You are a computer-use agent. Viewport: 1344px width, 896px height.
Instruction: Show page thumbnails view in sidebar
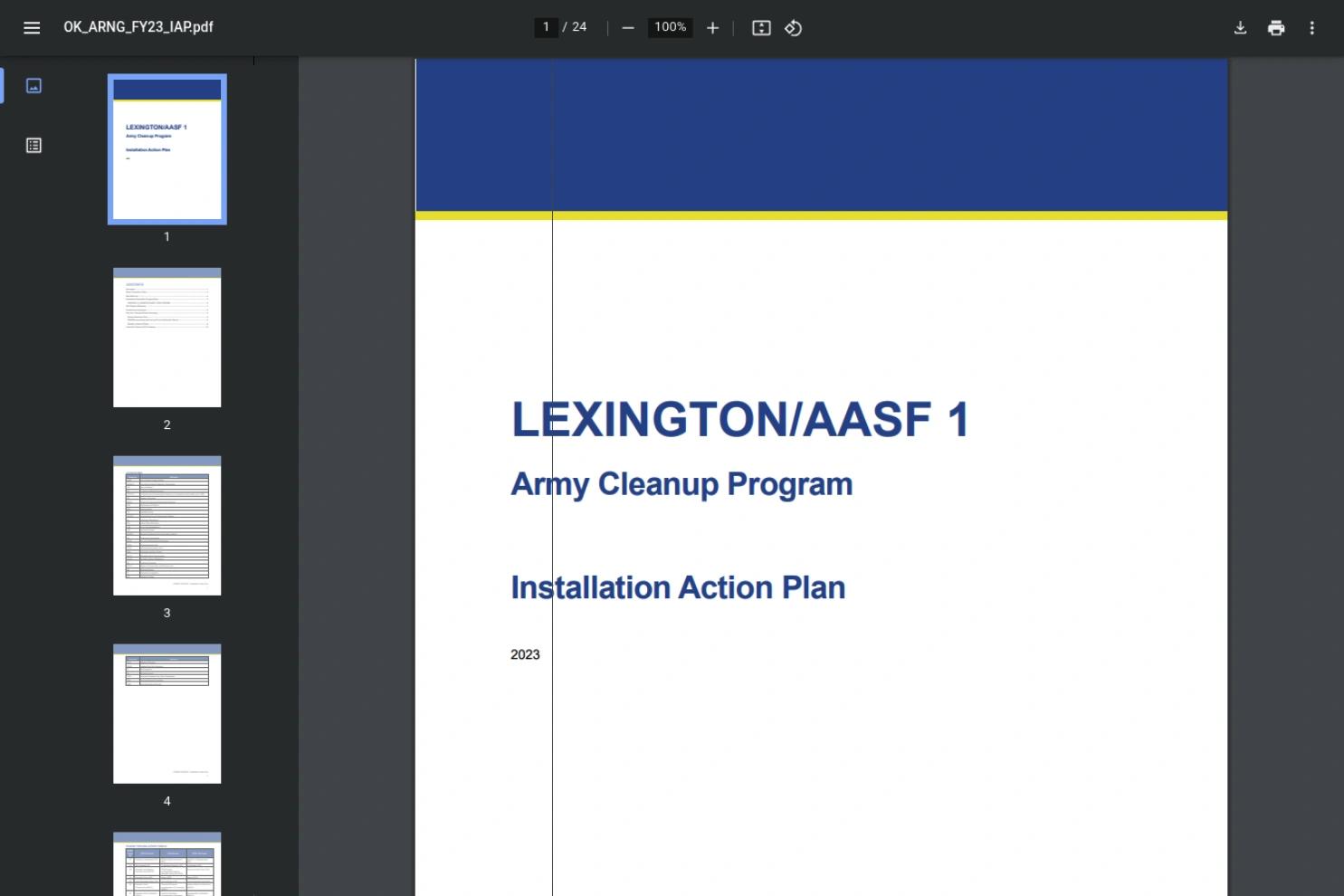coord(34,86)
